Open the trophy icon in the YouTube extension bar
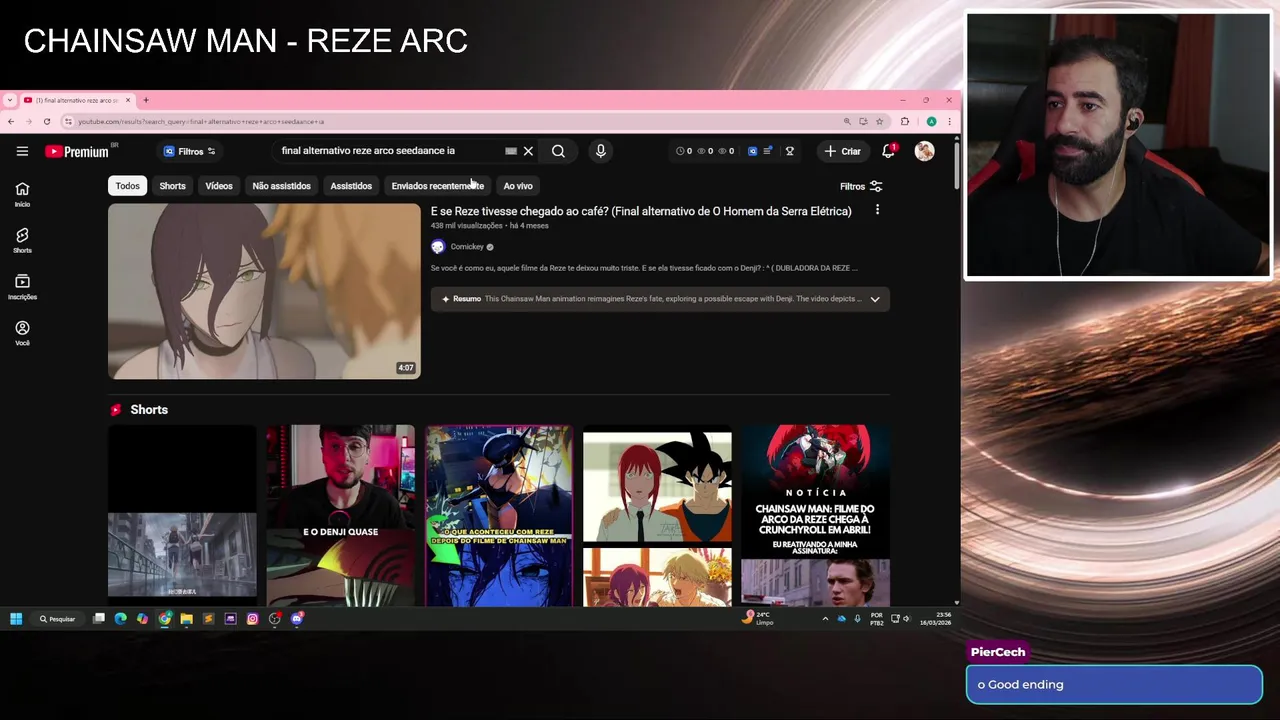 tap(789, 151)
